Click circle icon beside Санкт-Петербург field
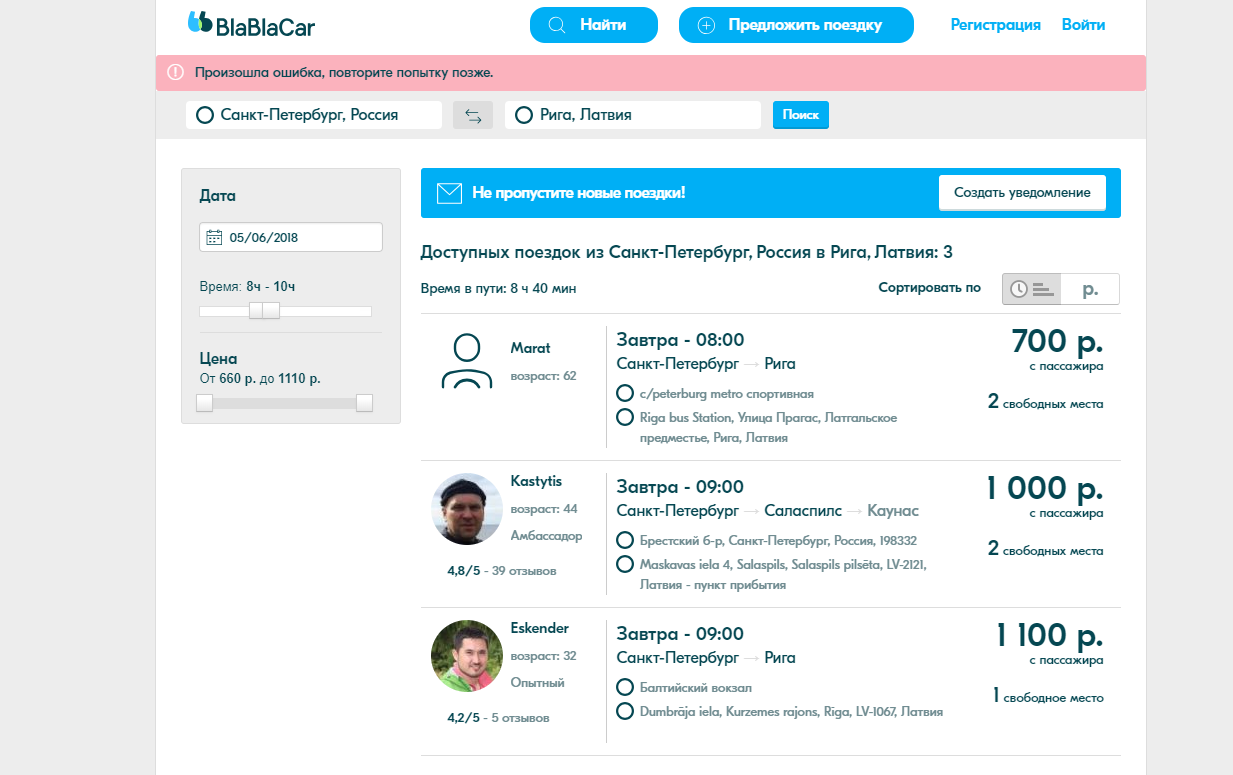The image size is (1233, 775). pyautogui.click(x=205, y=115)
